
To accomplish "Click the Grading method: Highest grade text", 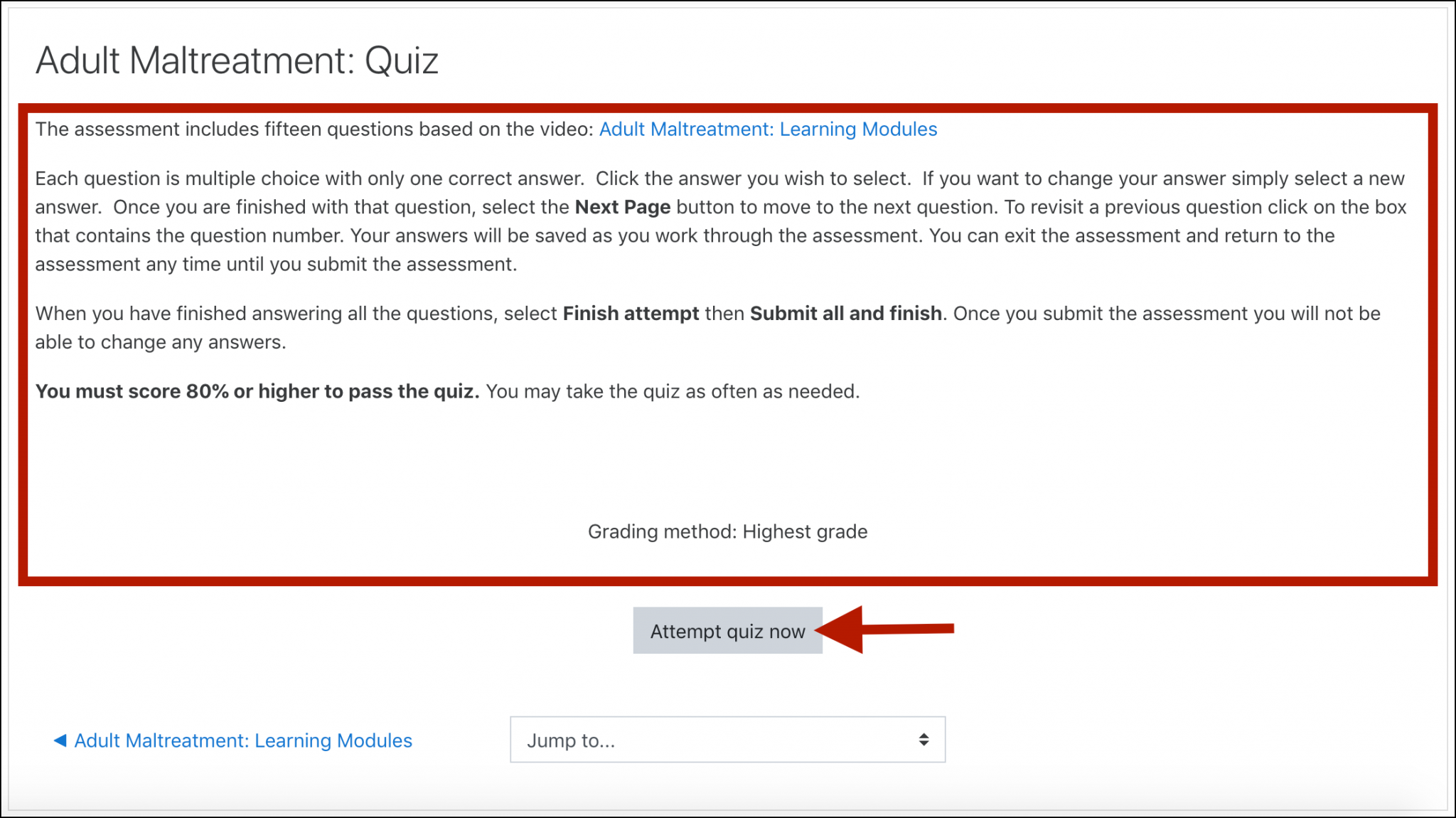I will click(x=727, y=531).
